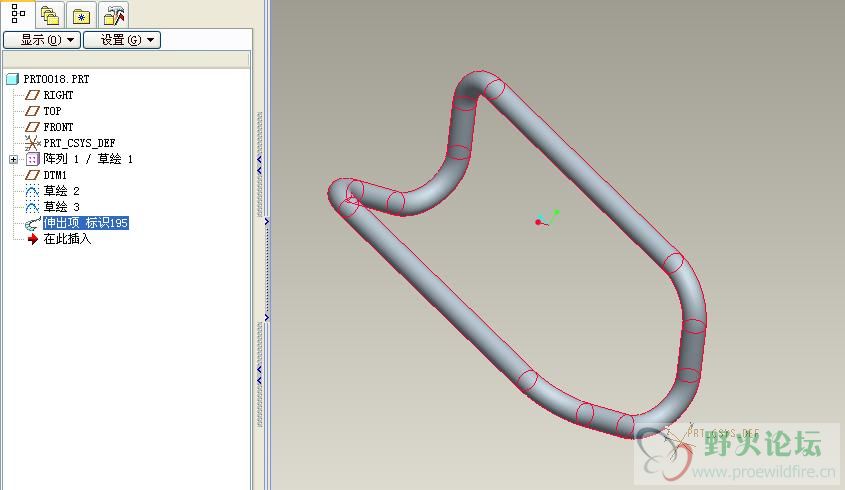Click the PRT0018.PRT part icon

12,79
